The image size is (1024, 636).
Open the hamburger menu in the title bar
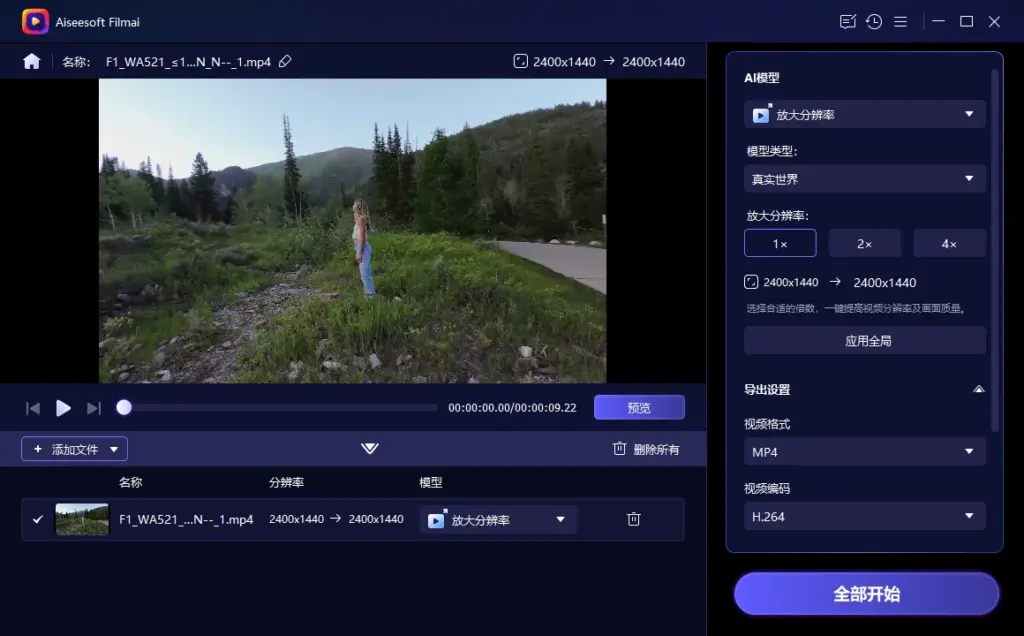[901, 21]
